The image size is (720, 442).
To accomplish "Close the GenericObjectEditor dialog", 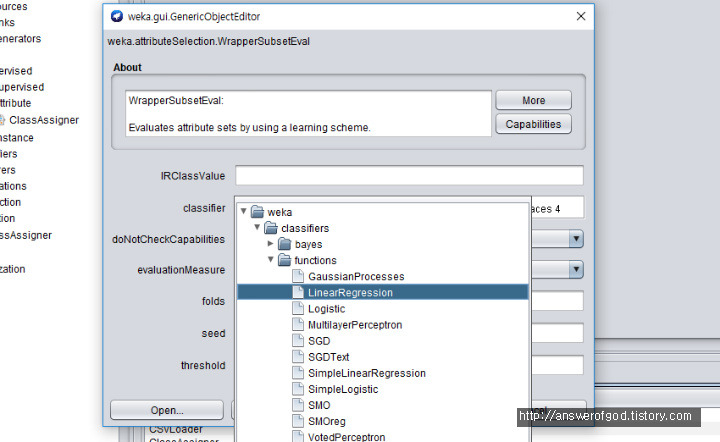I will tap(581, 16).
